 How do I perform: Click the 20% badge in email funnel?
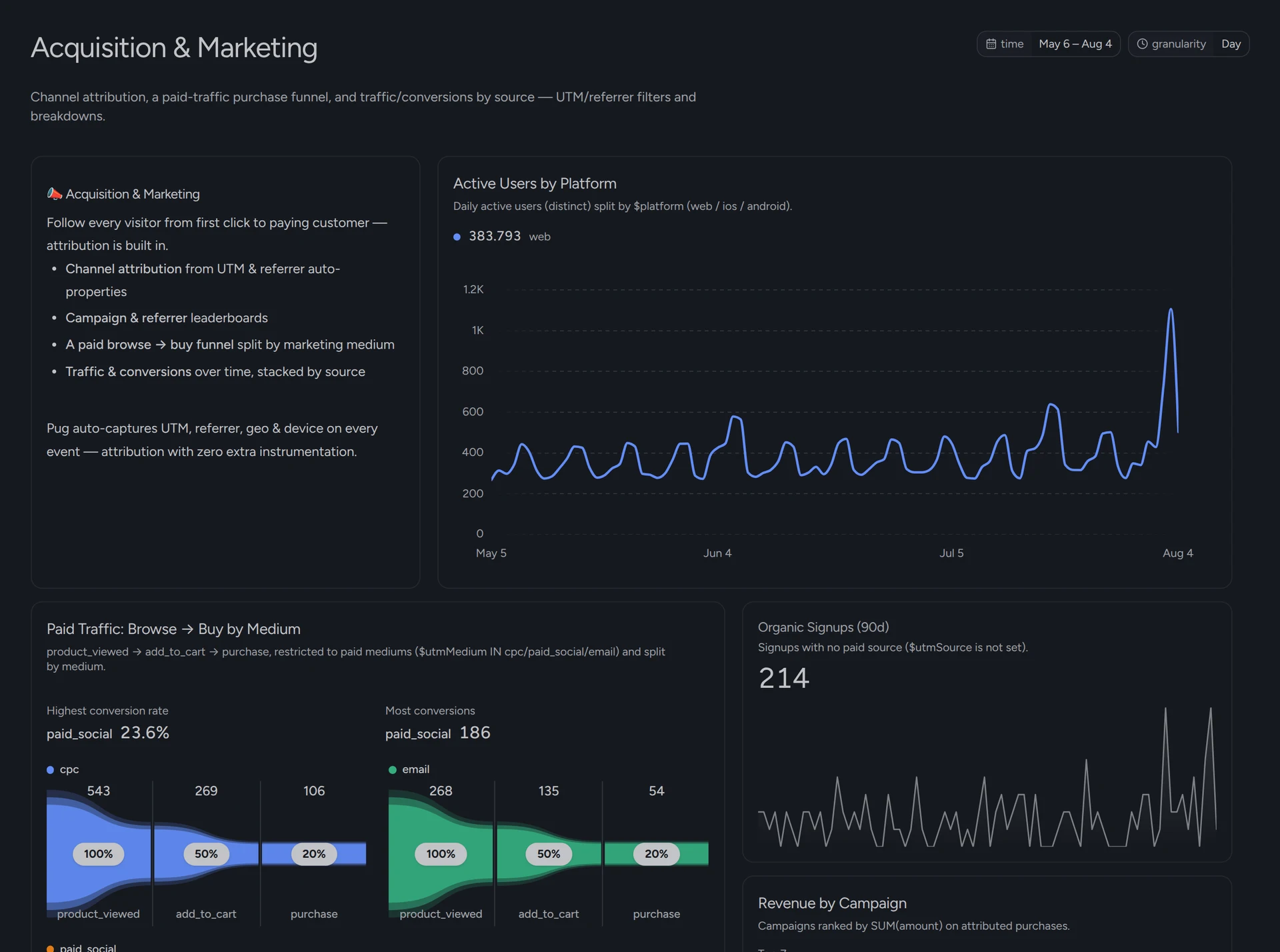(x=656, y=854)
